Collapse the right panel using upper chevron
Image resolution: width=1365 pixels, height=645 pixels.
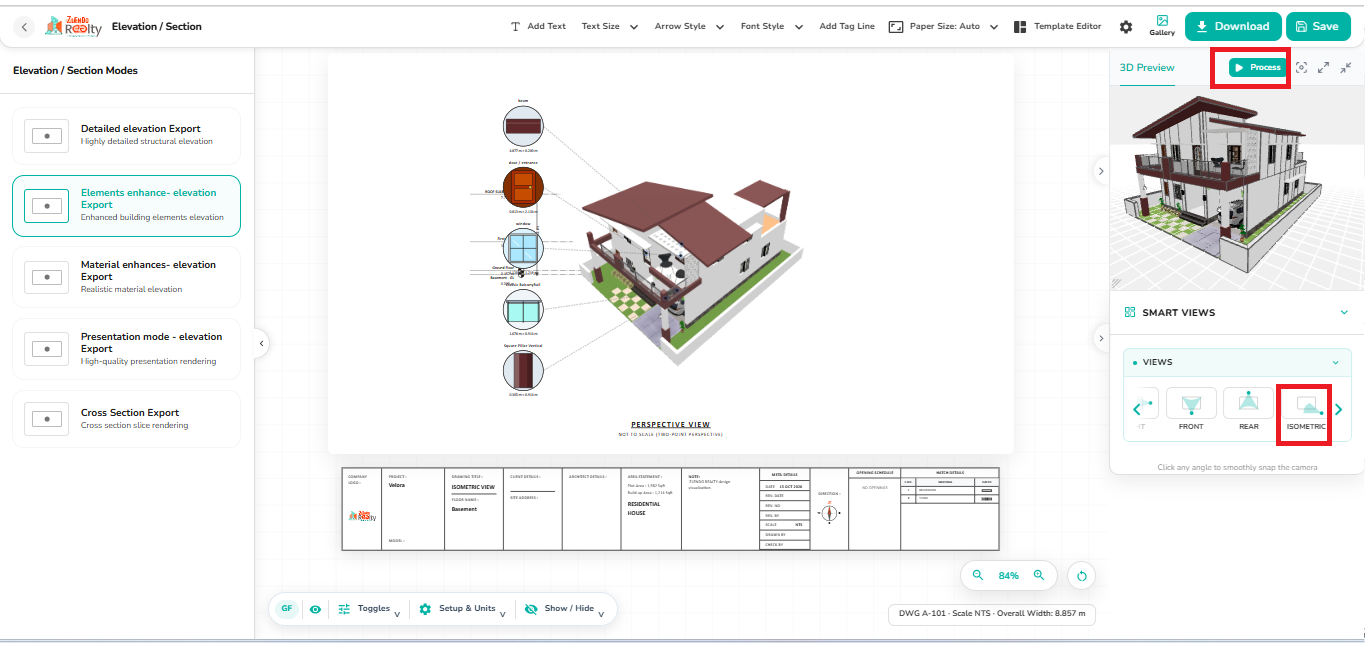click(1101, 171)
